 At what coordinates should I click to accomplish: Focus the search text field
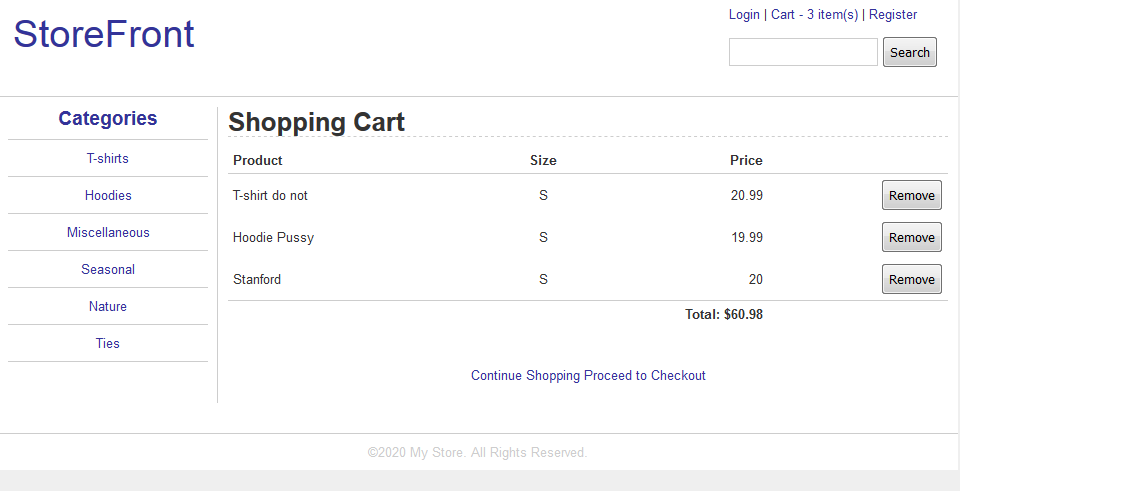pos(803,52)
